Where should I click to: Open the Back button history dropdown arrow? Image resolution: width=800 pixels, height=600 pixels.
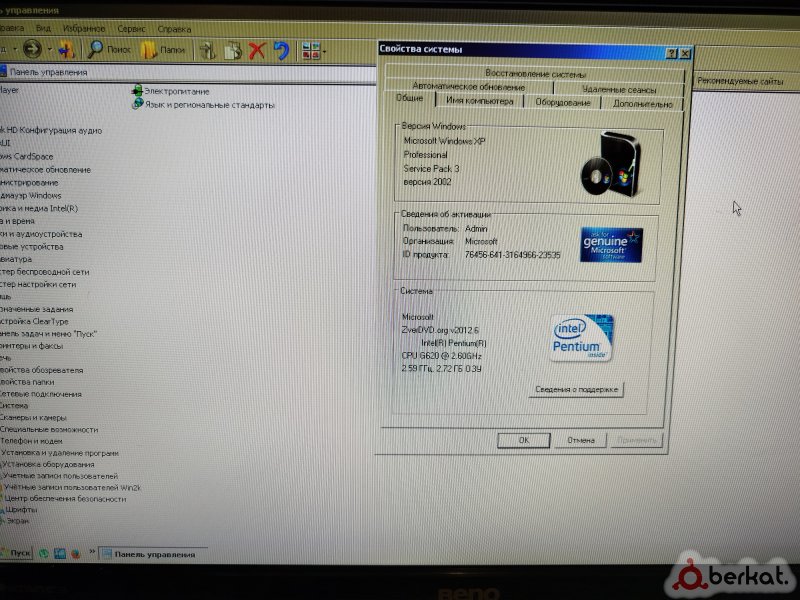pyautogui.click(x=15, y=49)
